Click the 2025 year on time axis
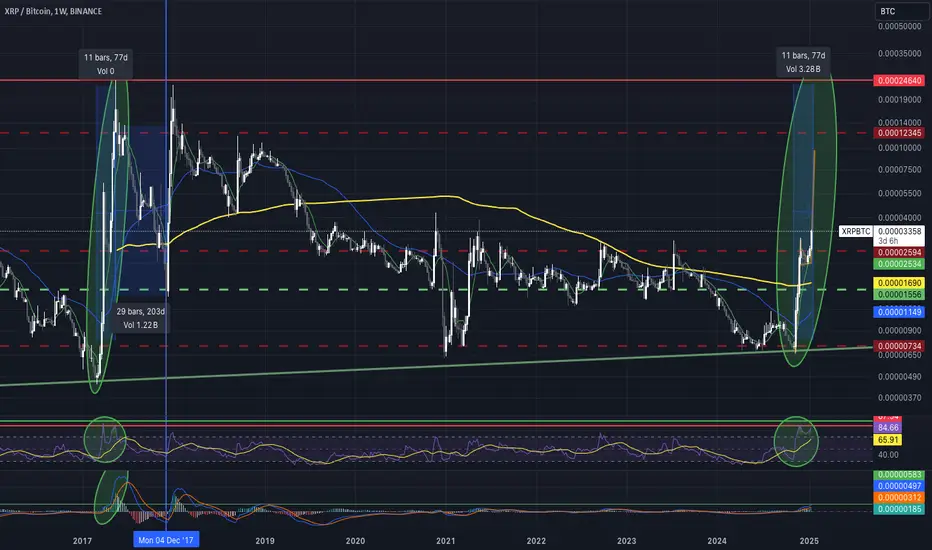Screen dimensions: 932x550 click(x=809, y=540)
